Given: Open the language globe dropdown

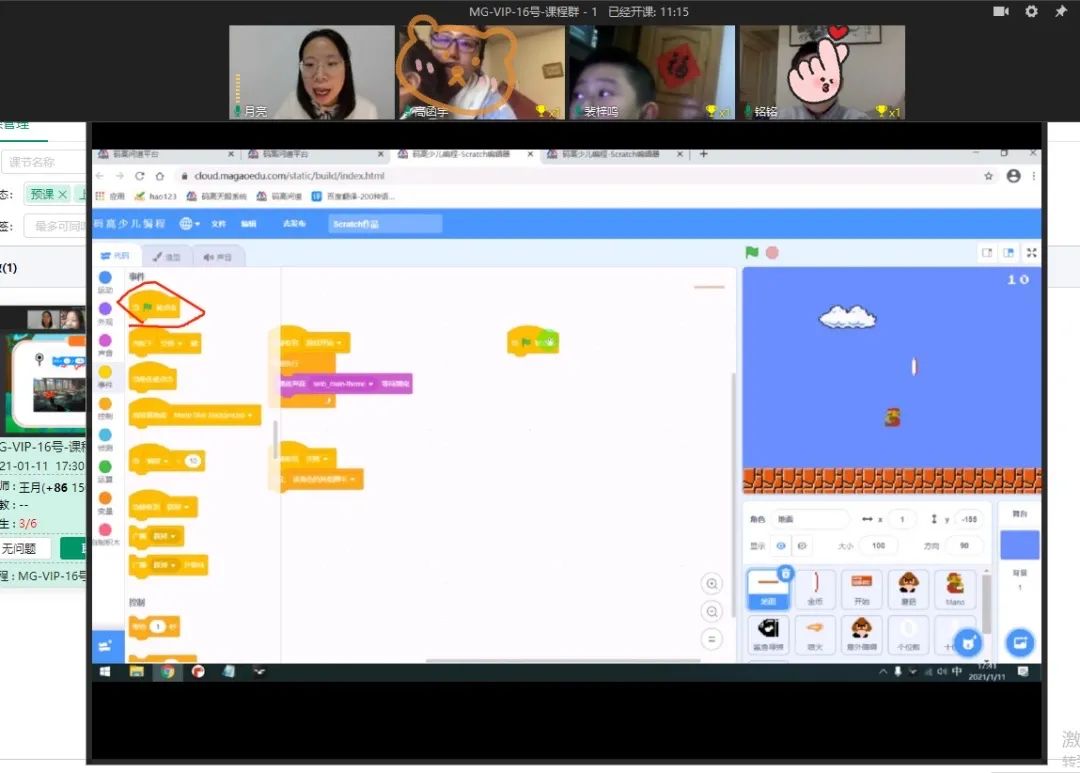Looking at the screenshot, I should click(x=189, y=223).
